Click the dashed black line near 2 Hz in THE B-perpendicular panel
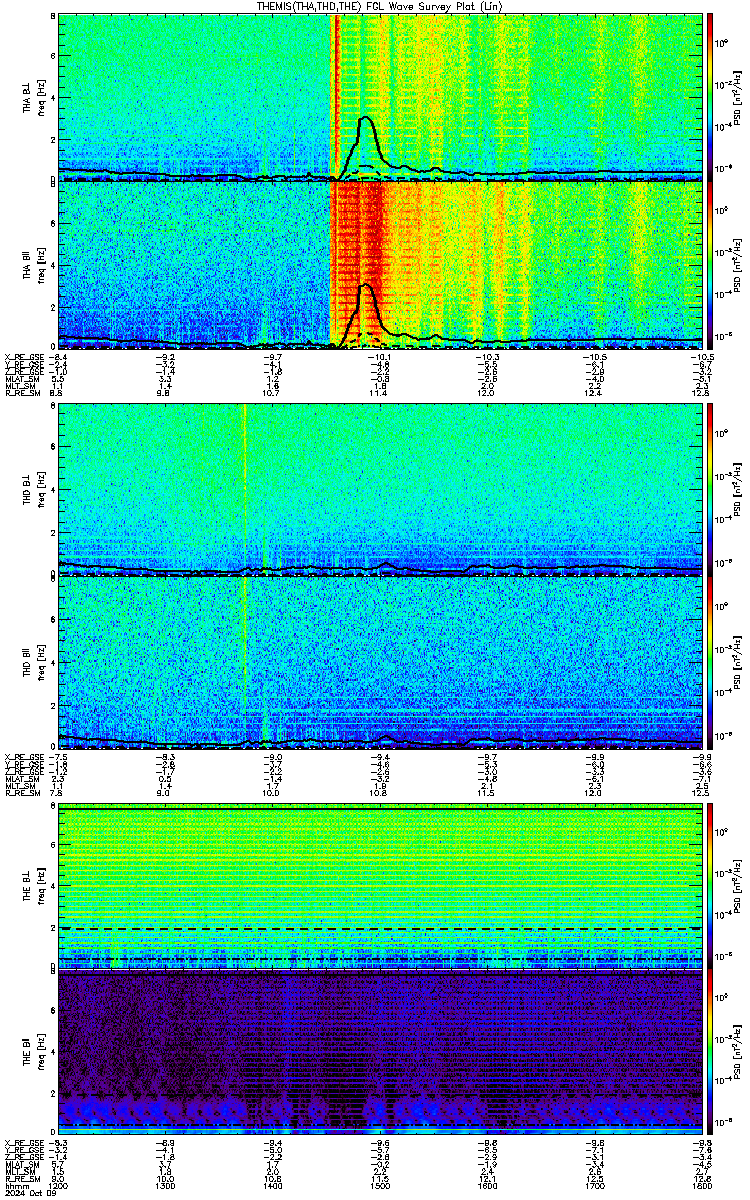Image resolution: width=750 pixels, height=1200 pixels. pos(382,929)
